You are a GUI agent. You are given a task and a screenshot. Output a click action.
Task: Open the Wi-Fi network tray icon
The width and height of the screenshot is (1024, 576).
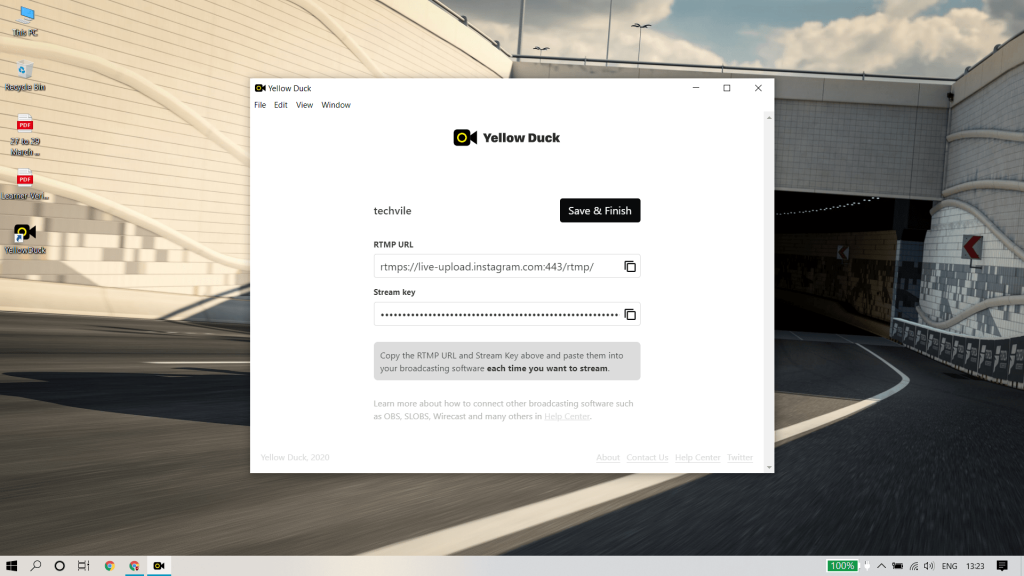click(x=914, y=566)
